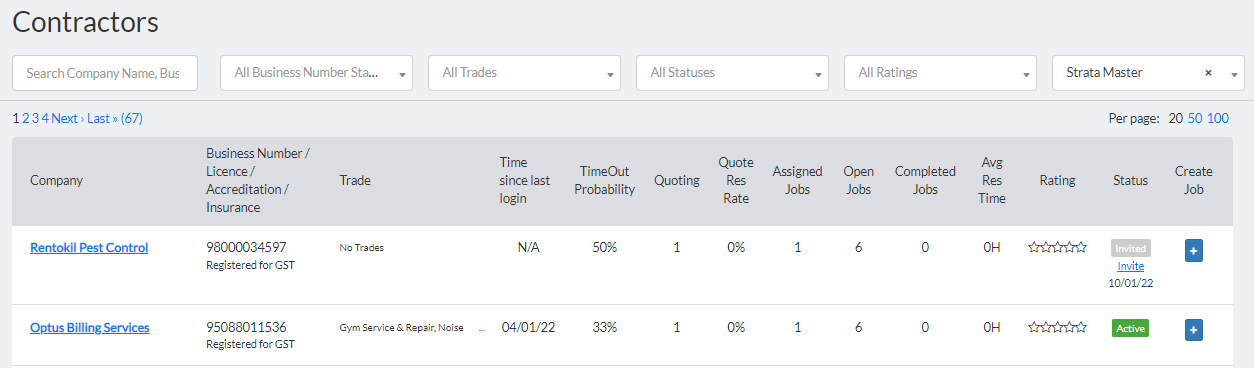Focus the Search Company Name field
The height and width of the screenshot is (368, 1254).
coord(105,73)
